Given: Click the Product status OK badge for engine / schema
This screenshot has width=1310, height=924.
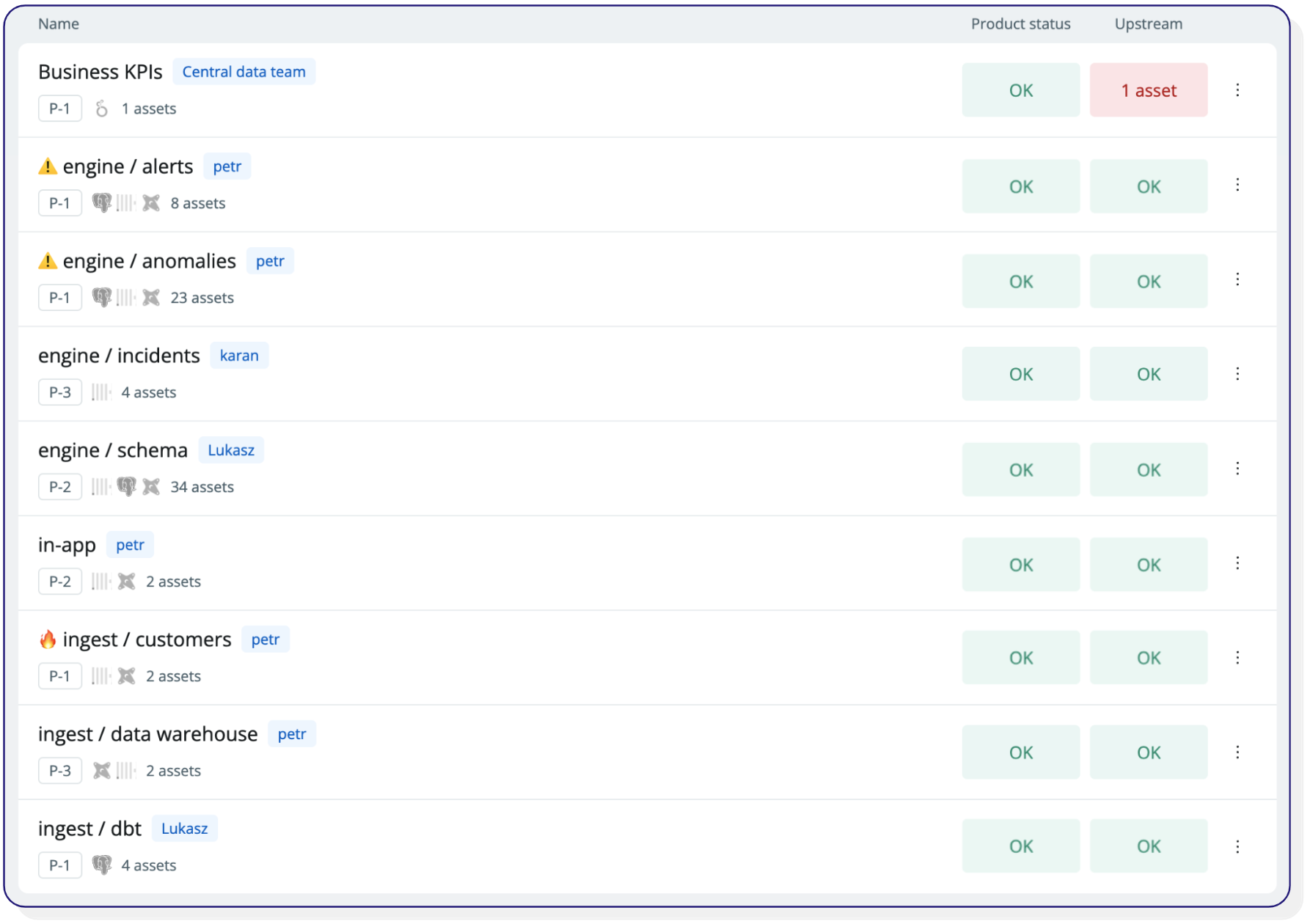Looking at the screenshot, I should [1021, 470].
